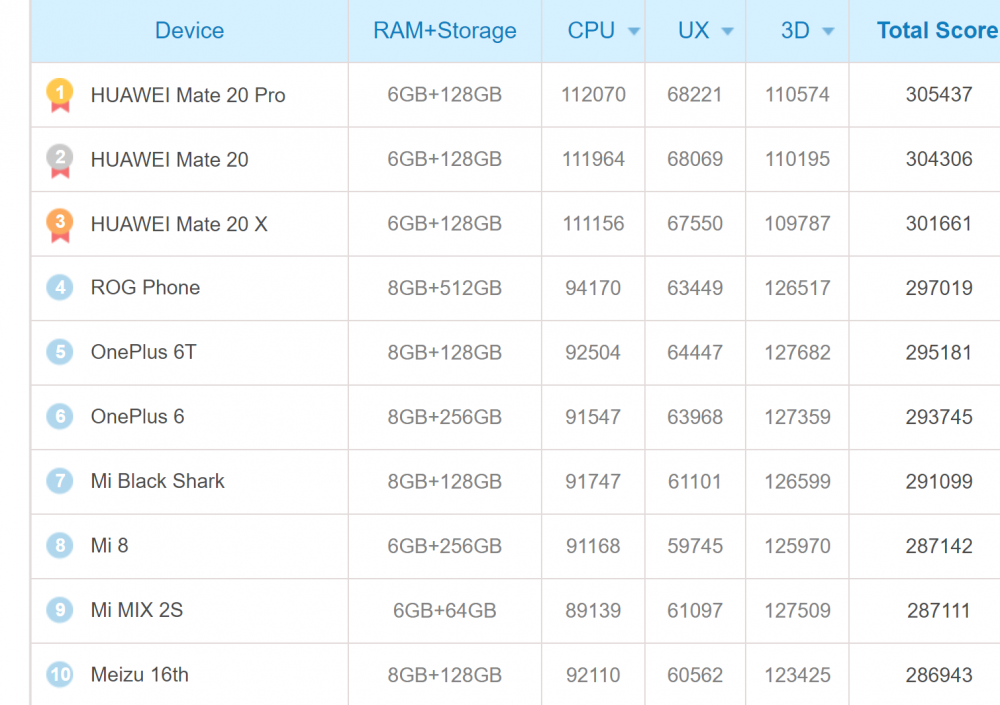Select total score 301661
Image resolution: width=1000 pixels, height=705 pixels.
pyautogui.click(x=939, y=223)
